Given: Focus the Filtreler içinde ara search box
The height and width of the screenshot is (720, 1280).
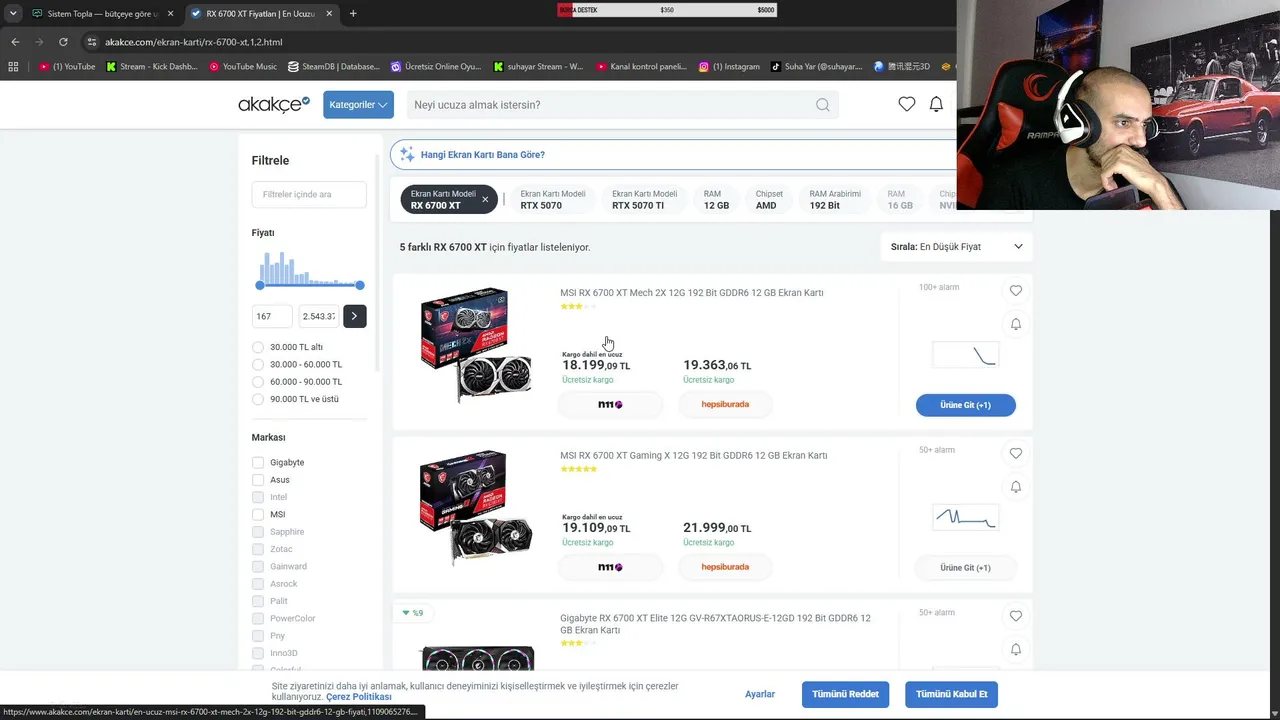Looking at the screenshot, I should click(309, 194).
